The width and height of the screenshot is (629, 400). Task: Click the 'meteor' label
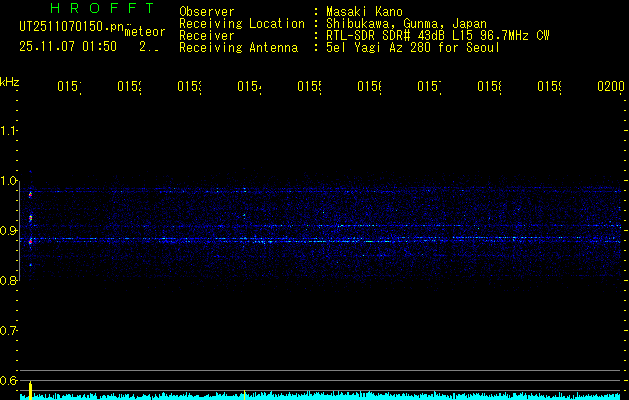click(145, 32)
